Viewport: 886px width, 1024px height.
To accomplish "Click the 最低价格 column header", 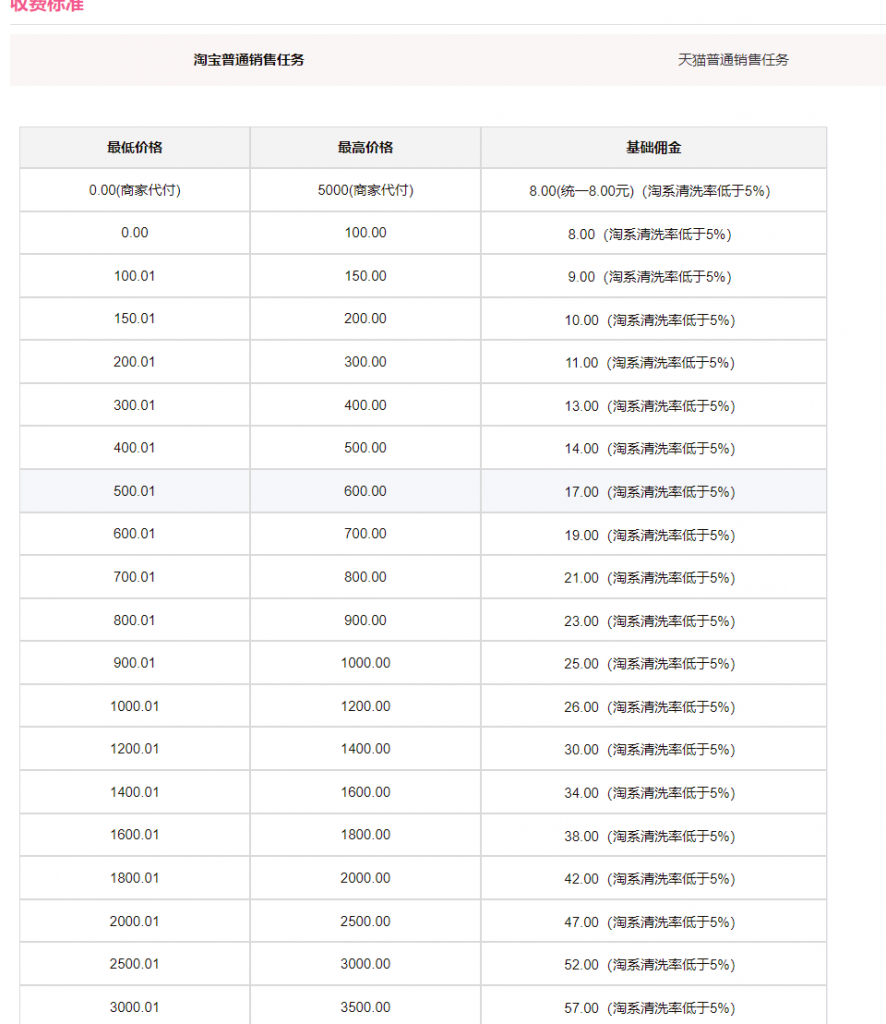I will [135, 148].
